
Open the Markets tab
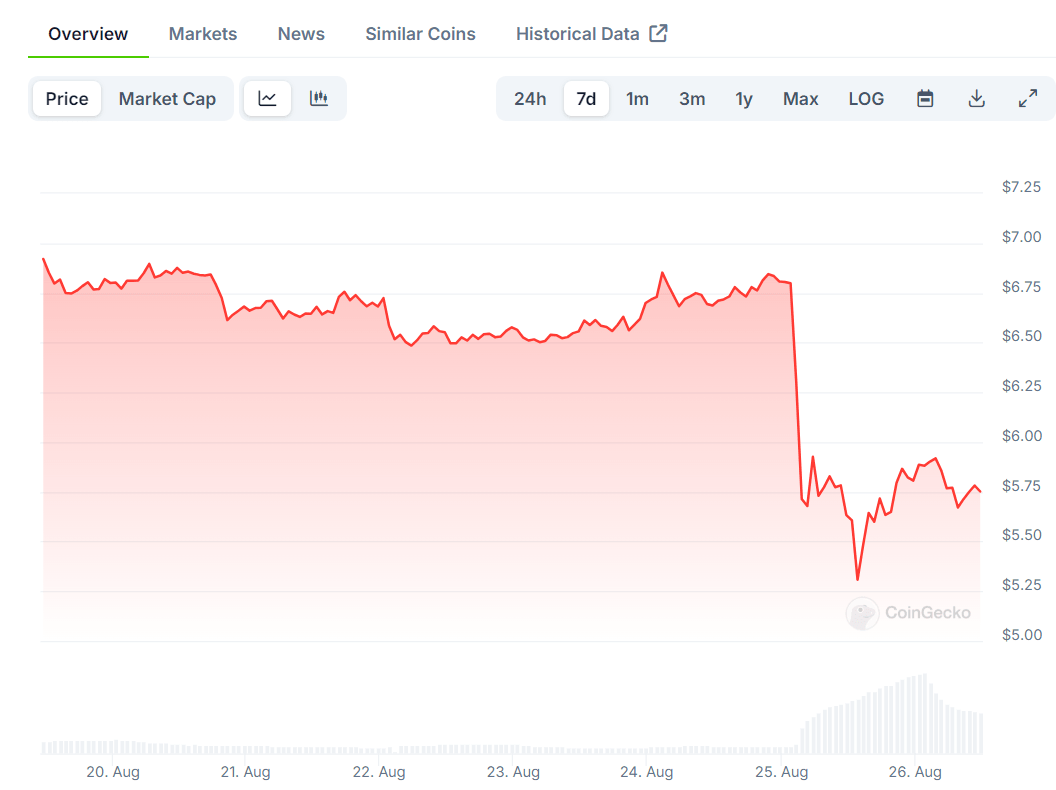[203, 34]
